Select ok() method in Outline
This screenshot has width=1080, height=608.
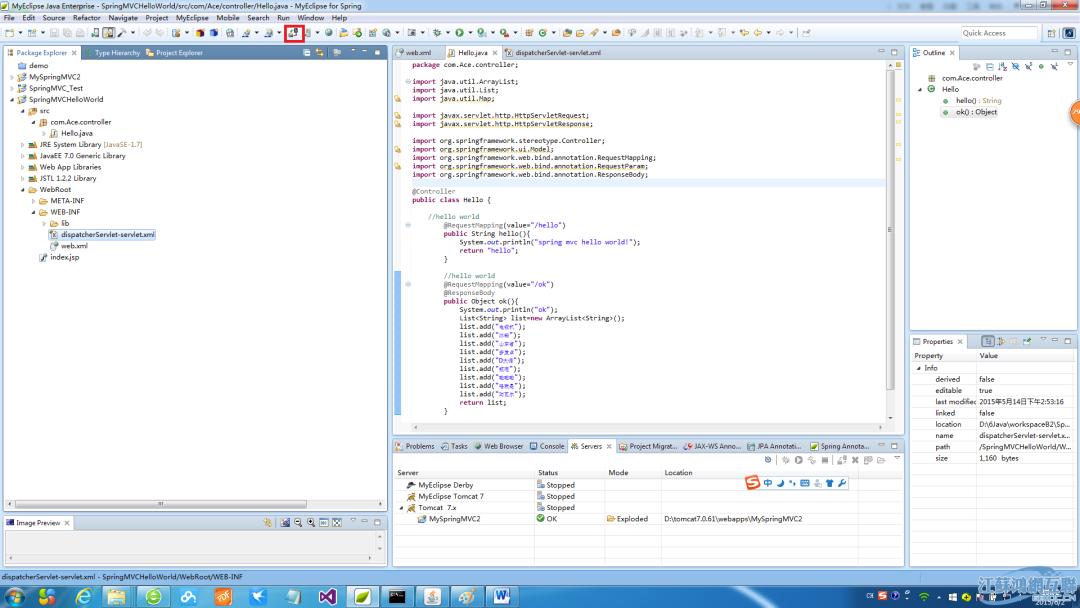(976, 112)
